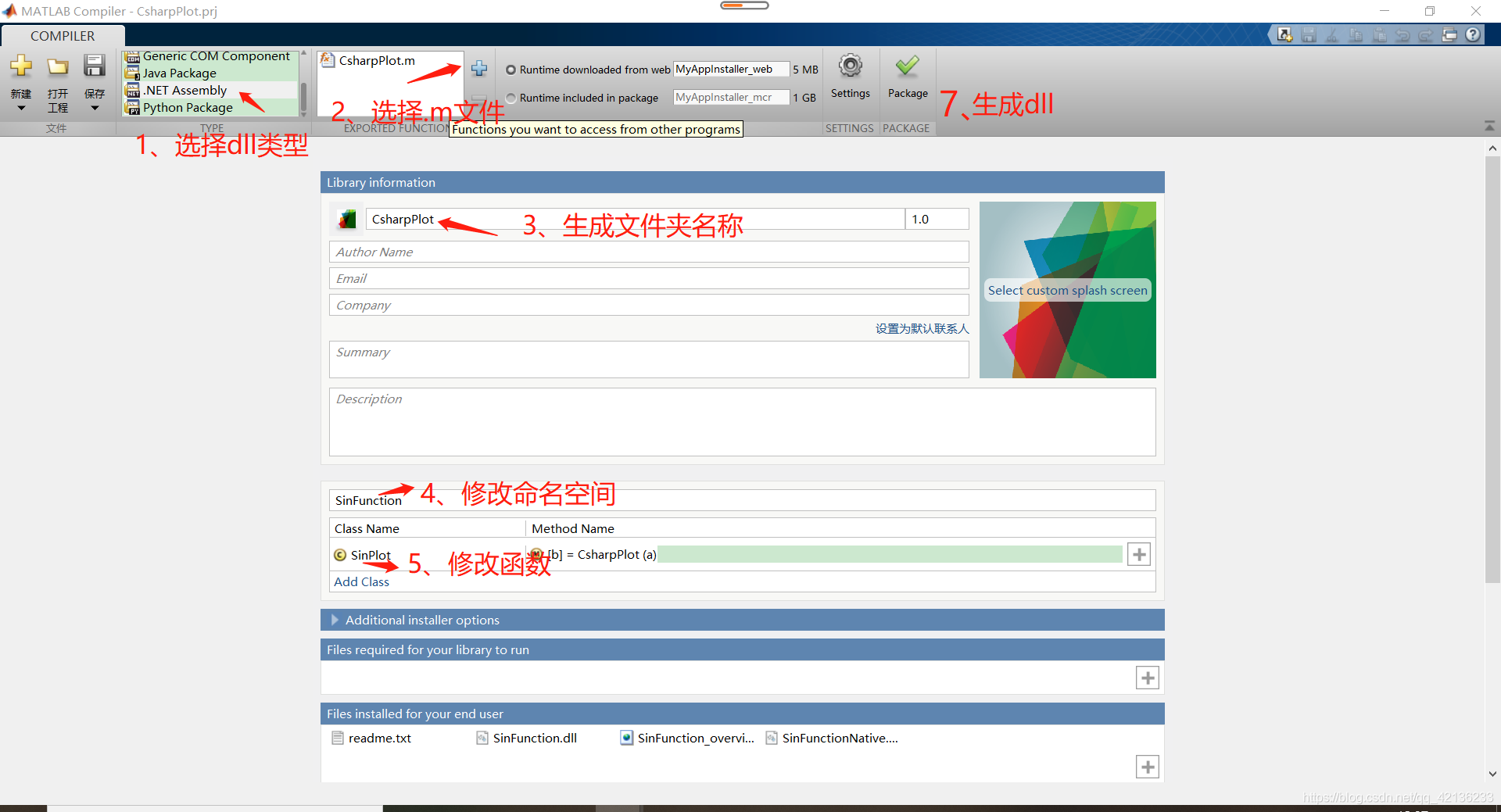Click the Author Name field
The image size is (1501, 812).
coord(649,252)
